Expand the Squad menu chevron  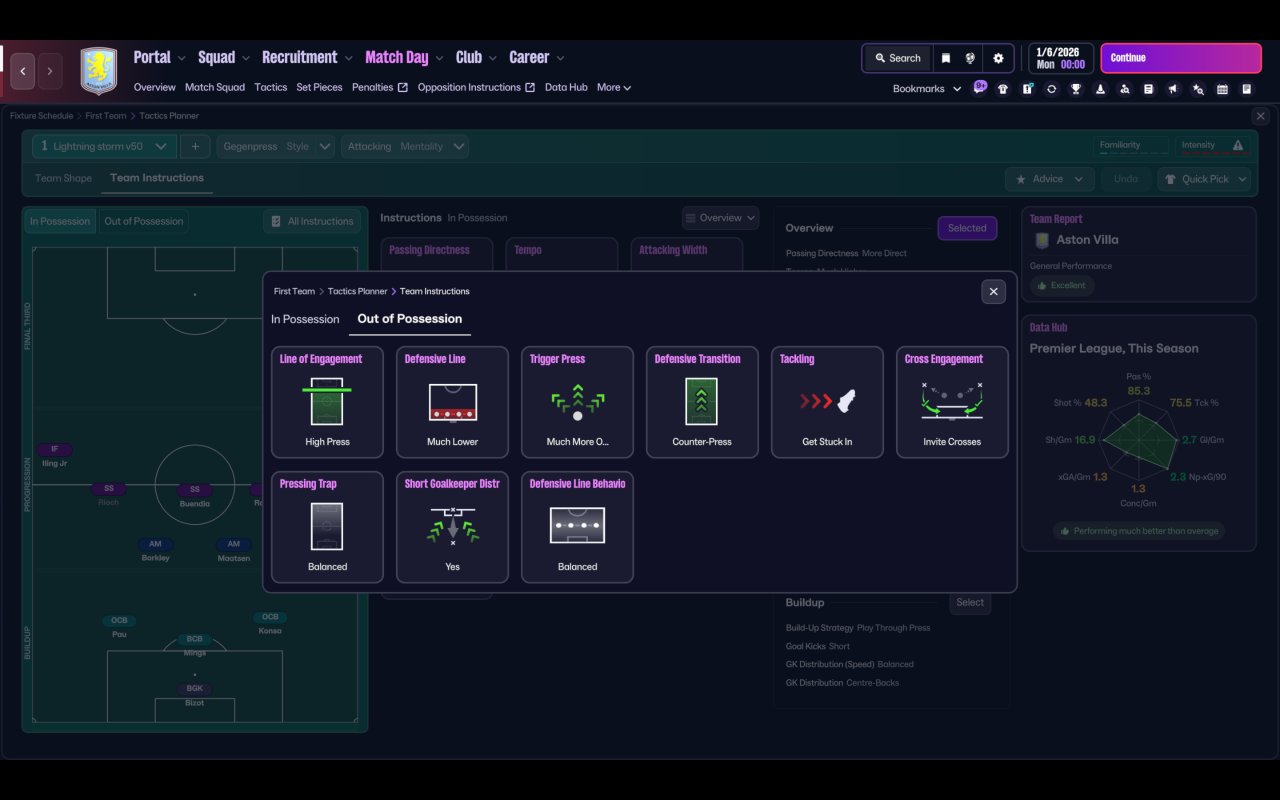coord(245,59)
